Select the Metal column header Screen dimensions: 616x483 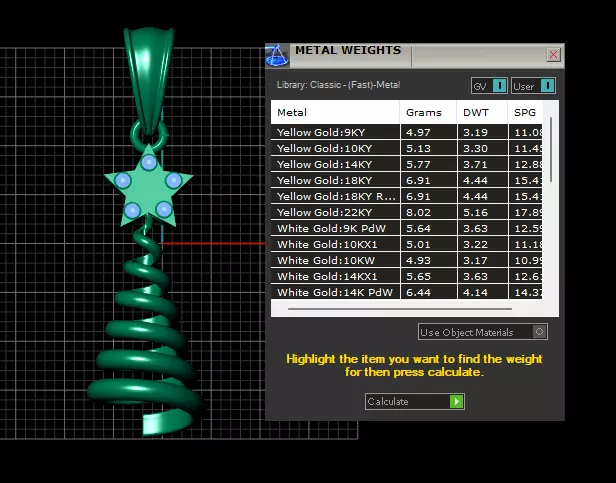coord(335,112)
